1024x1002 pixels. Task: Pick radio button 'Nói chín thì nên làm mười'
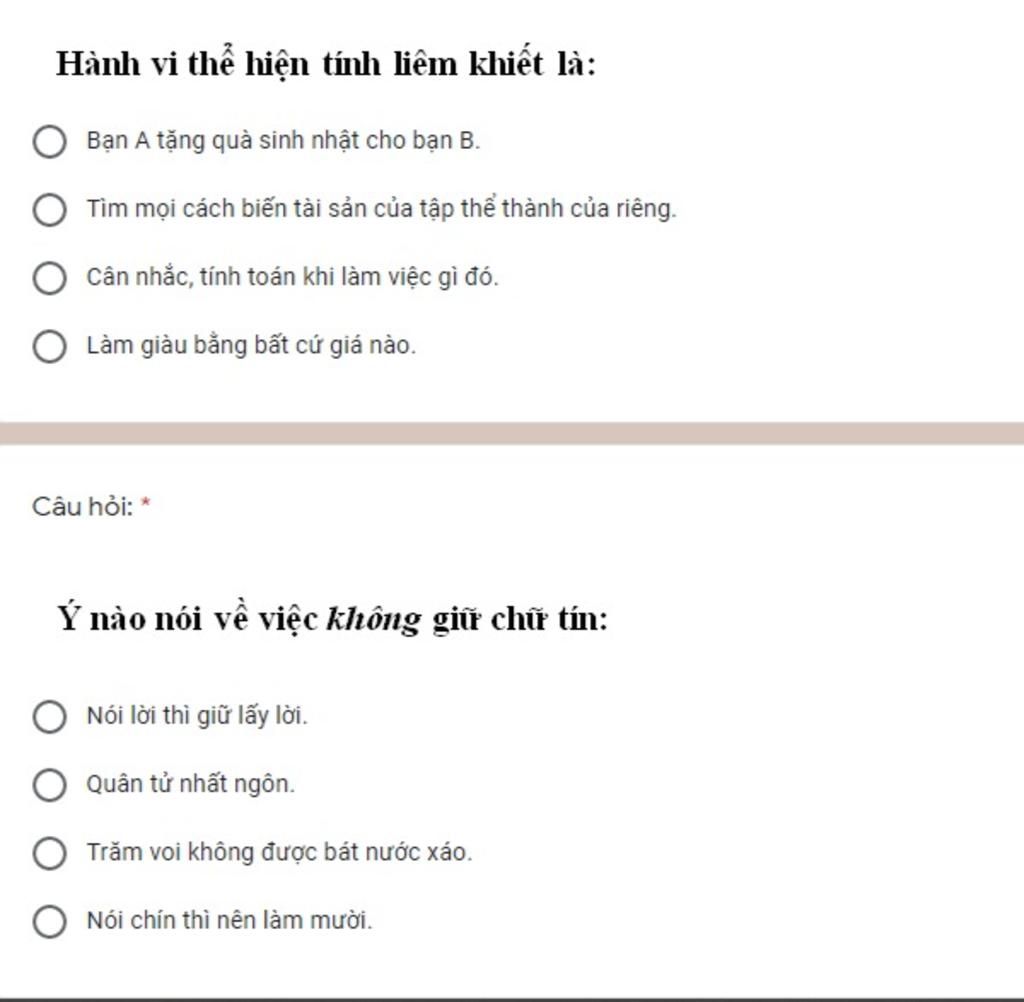tap(49, 921)
